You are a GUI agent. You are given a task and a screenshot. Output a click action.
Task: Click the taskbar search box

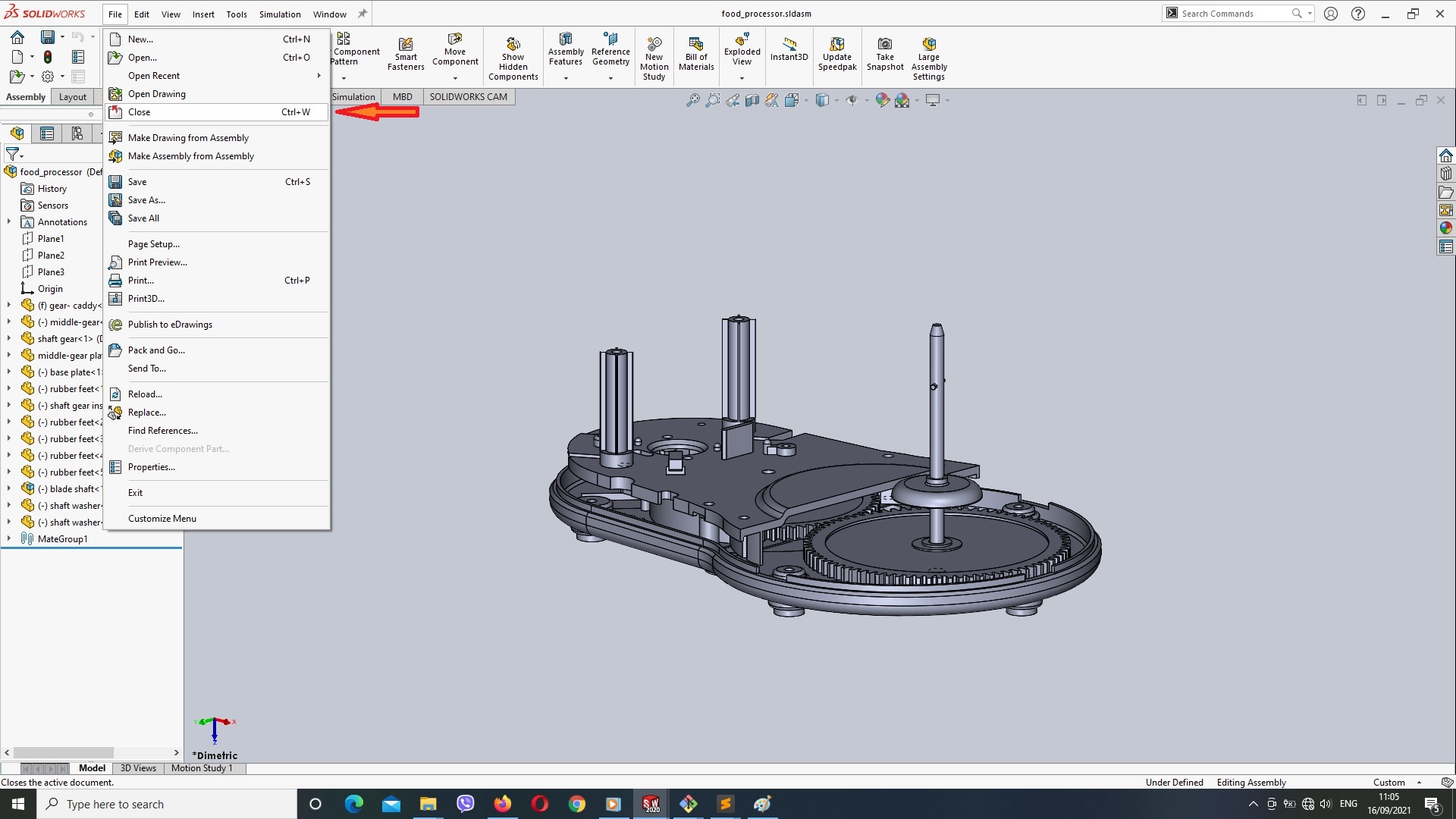[x=167, y=804]
